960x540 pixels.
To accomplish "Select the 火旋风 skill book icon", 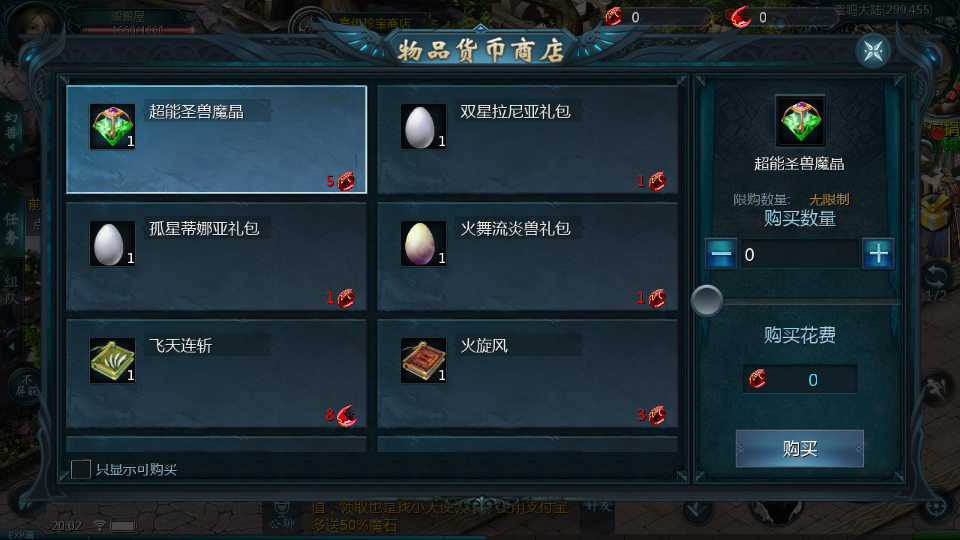I will [x=423, y=361].
